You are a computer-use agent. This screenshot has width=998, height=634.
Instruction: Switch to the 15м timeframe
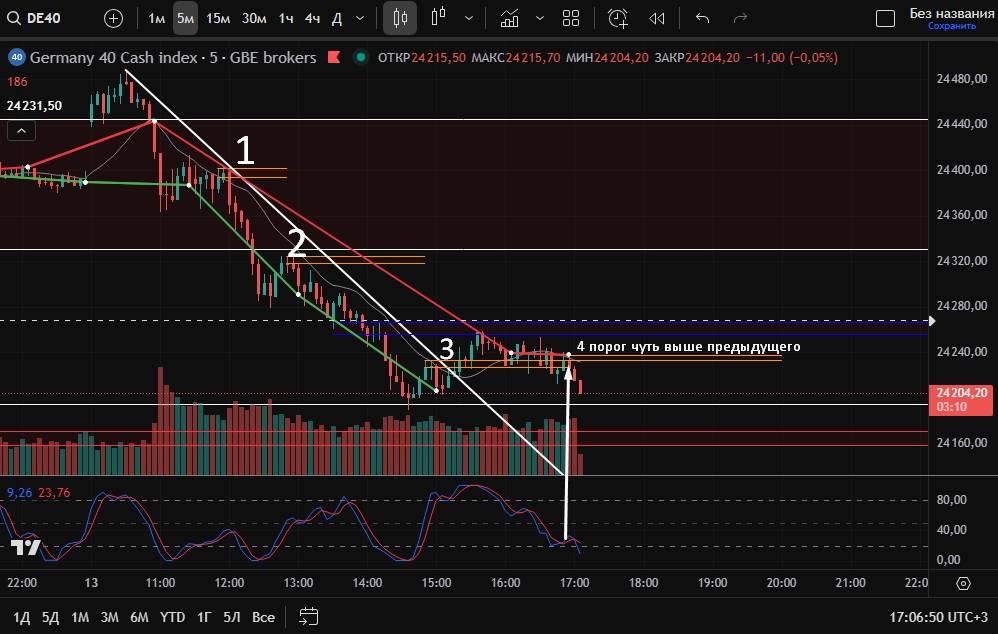click(x=218, y=18)
